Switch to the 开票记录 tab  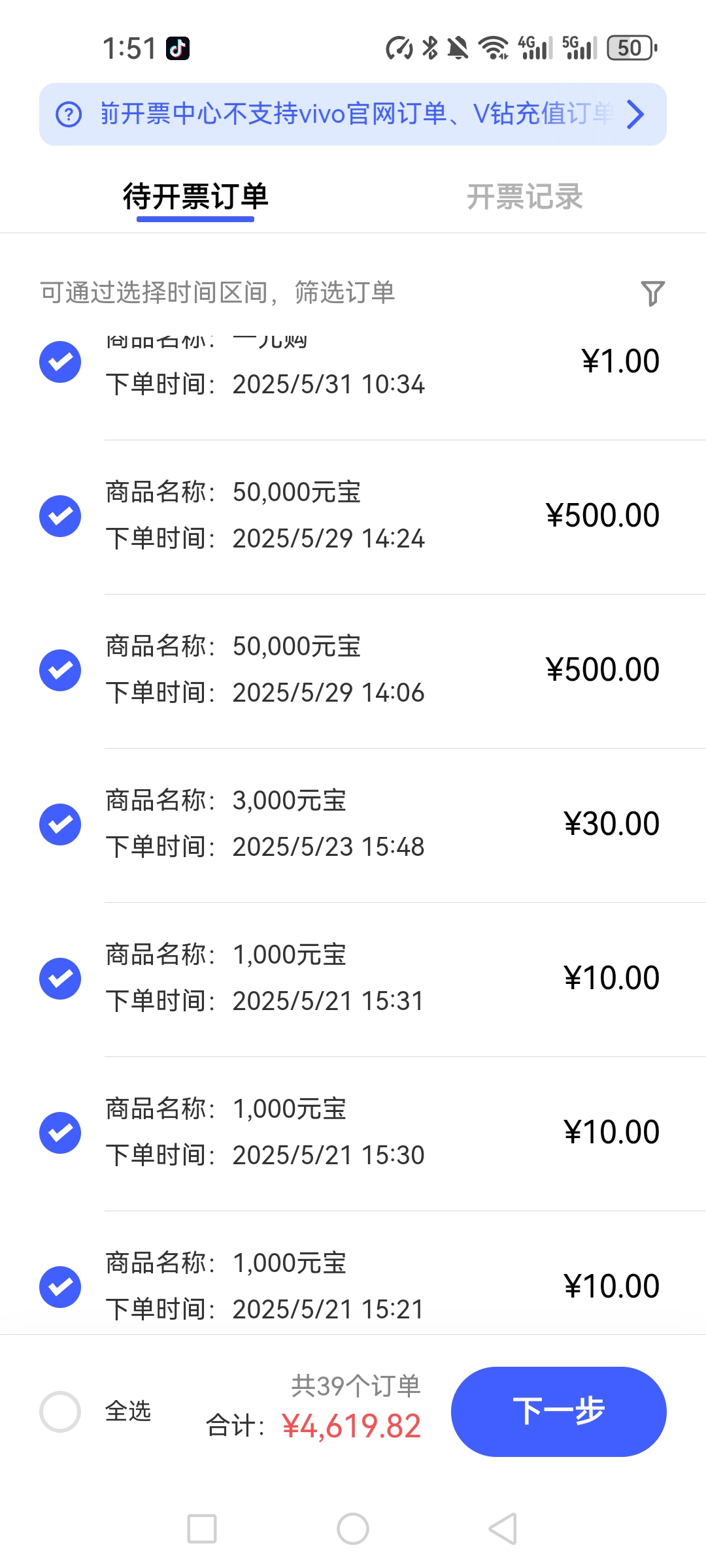click(524, 197)
